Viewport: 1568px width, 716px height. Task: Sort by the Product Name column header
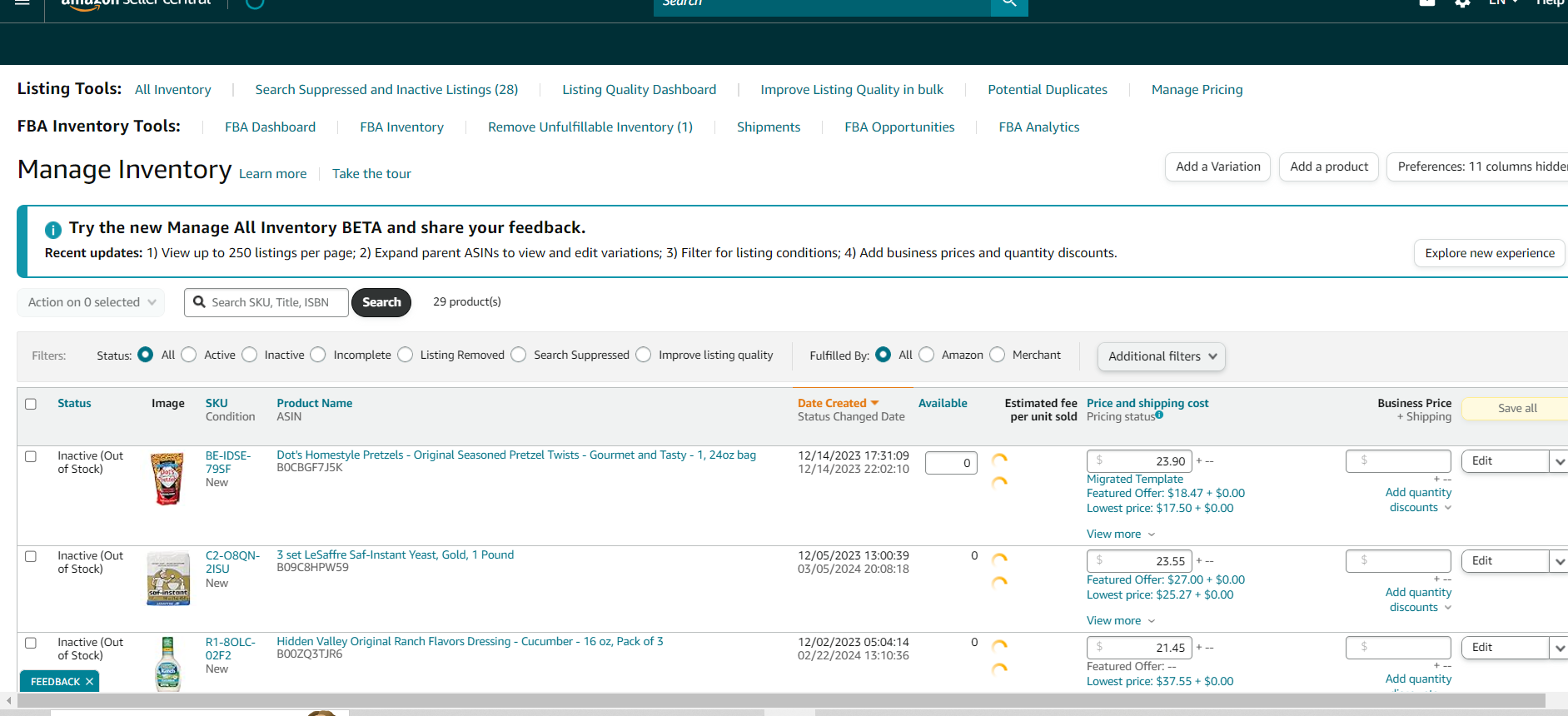click(314, 403)
